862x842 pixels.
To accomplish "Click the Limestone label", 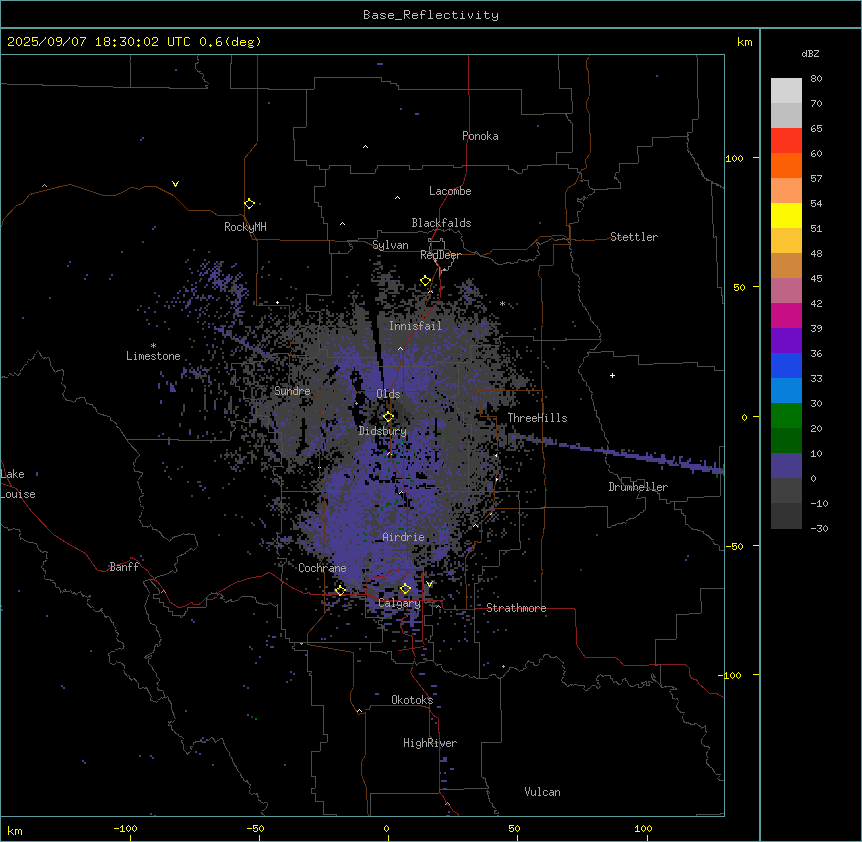I will click(153, 356).
